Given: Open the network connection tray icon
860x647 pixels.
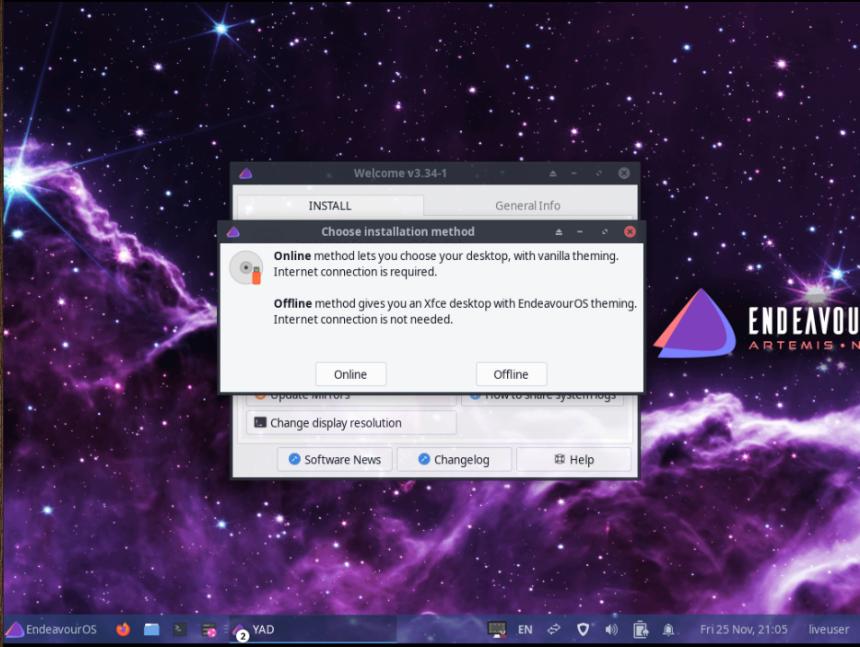Looking at the screenshot, I should pos(553,629).
